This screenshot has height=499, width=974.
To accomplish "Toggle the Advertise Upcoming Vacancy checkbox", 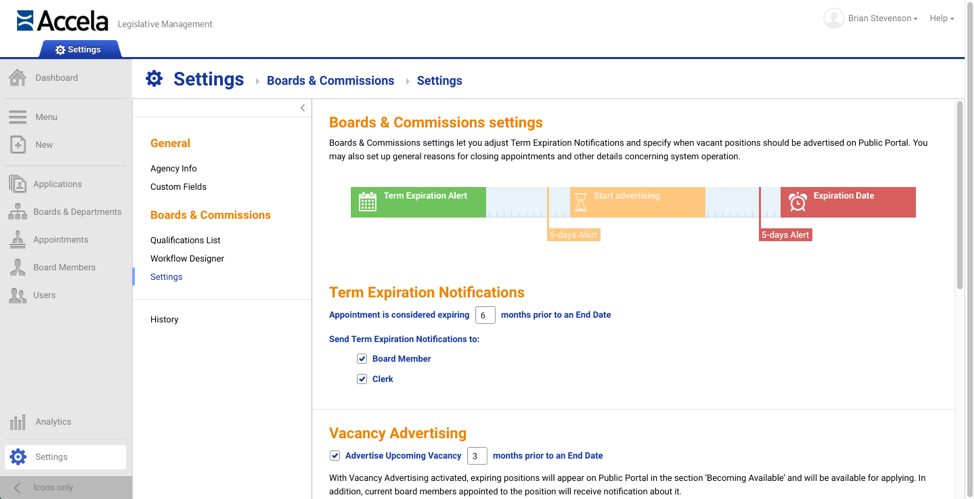I will 334,456.
